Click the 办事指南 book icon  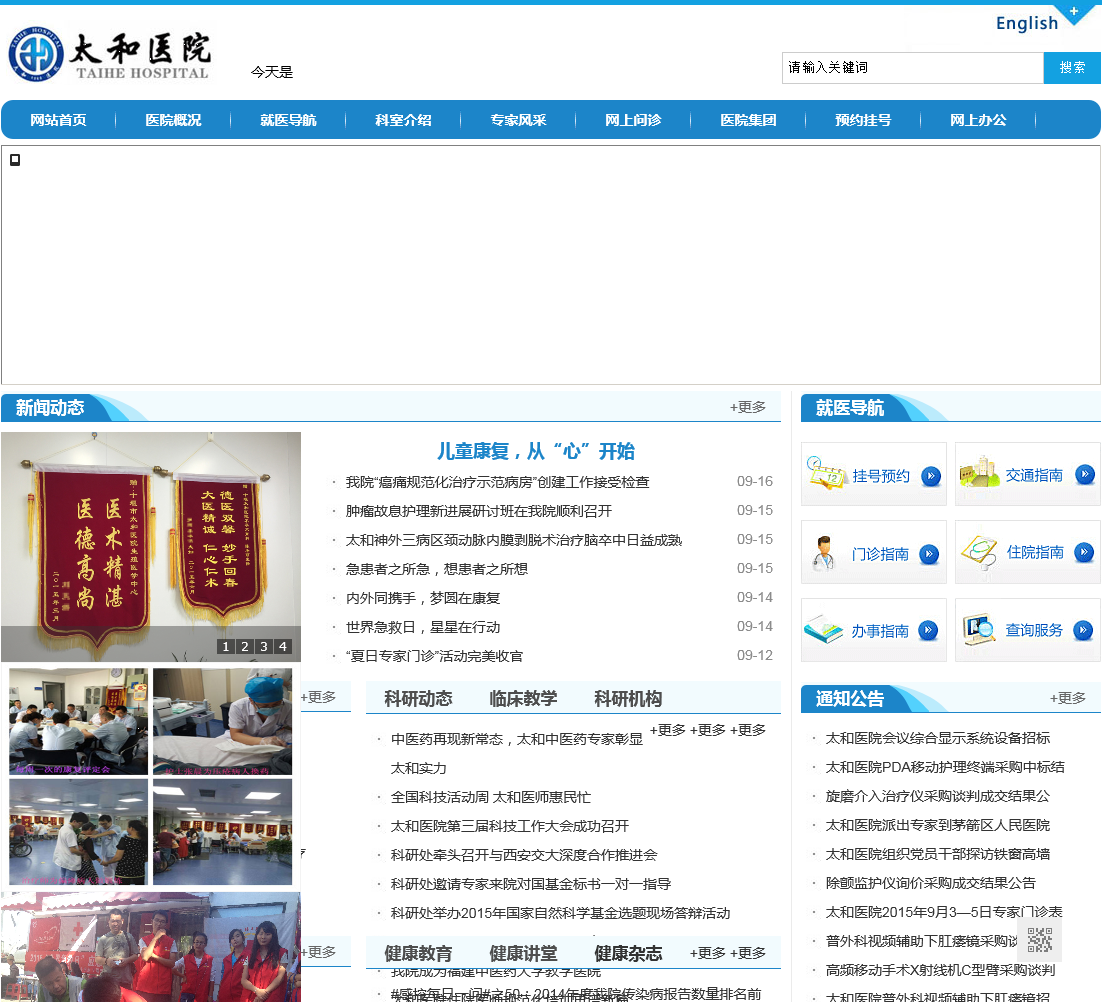coord(823,629)
